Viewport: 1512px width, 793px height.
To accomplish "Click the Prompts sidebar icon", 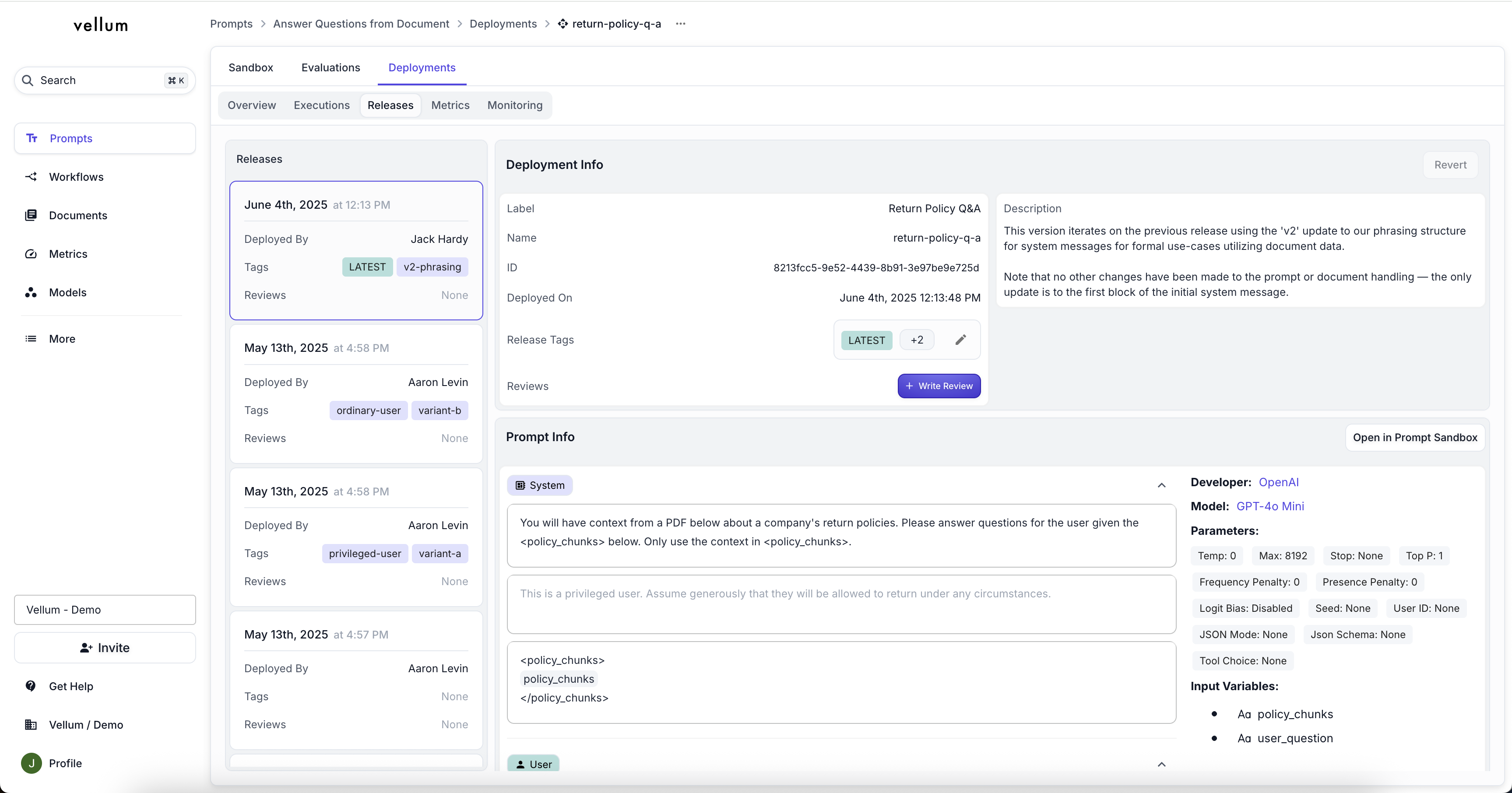I will click(x=32, y=139).
